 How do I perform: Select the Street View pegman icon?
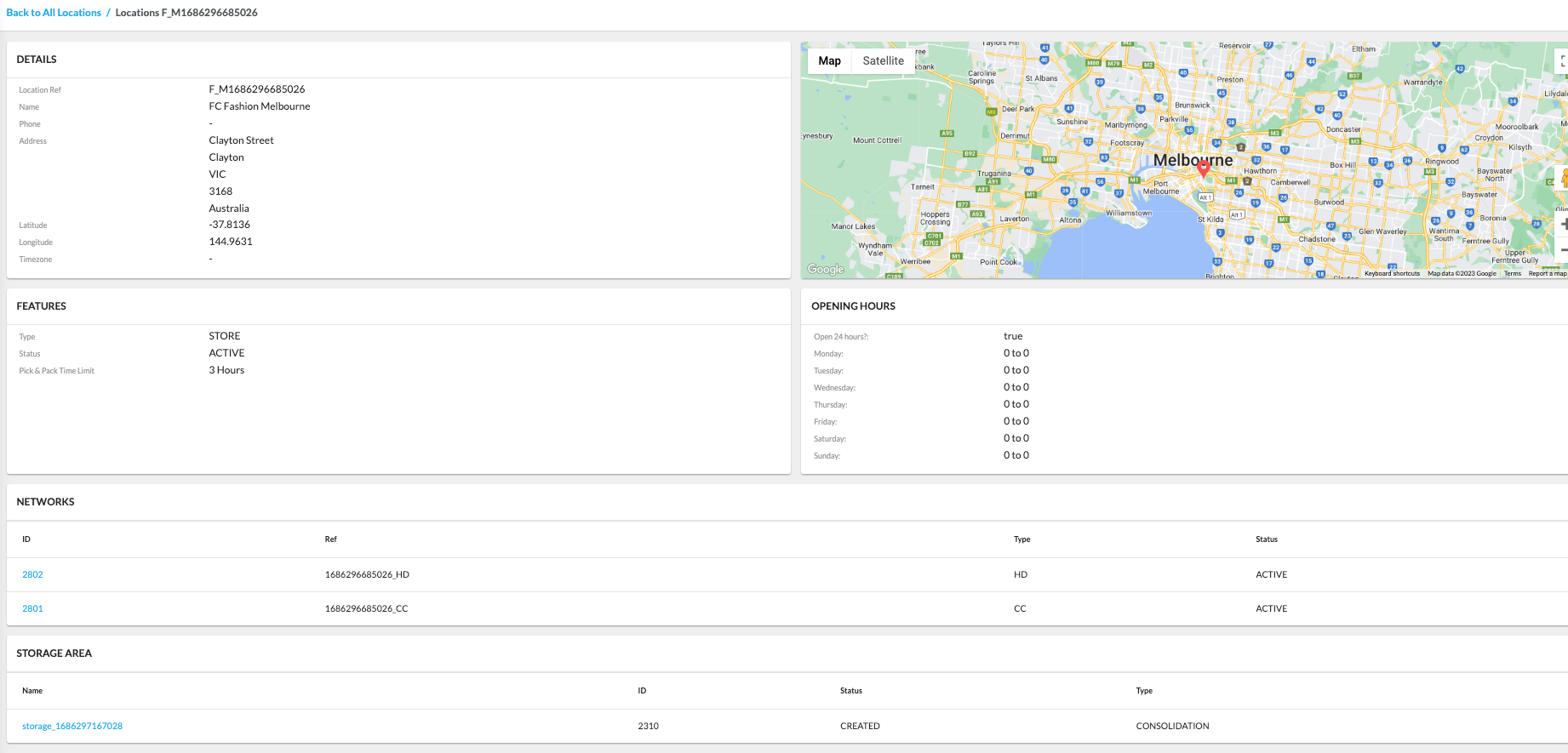click(x=1563, y=178)
